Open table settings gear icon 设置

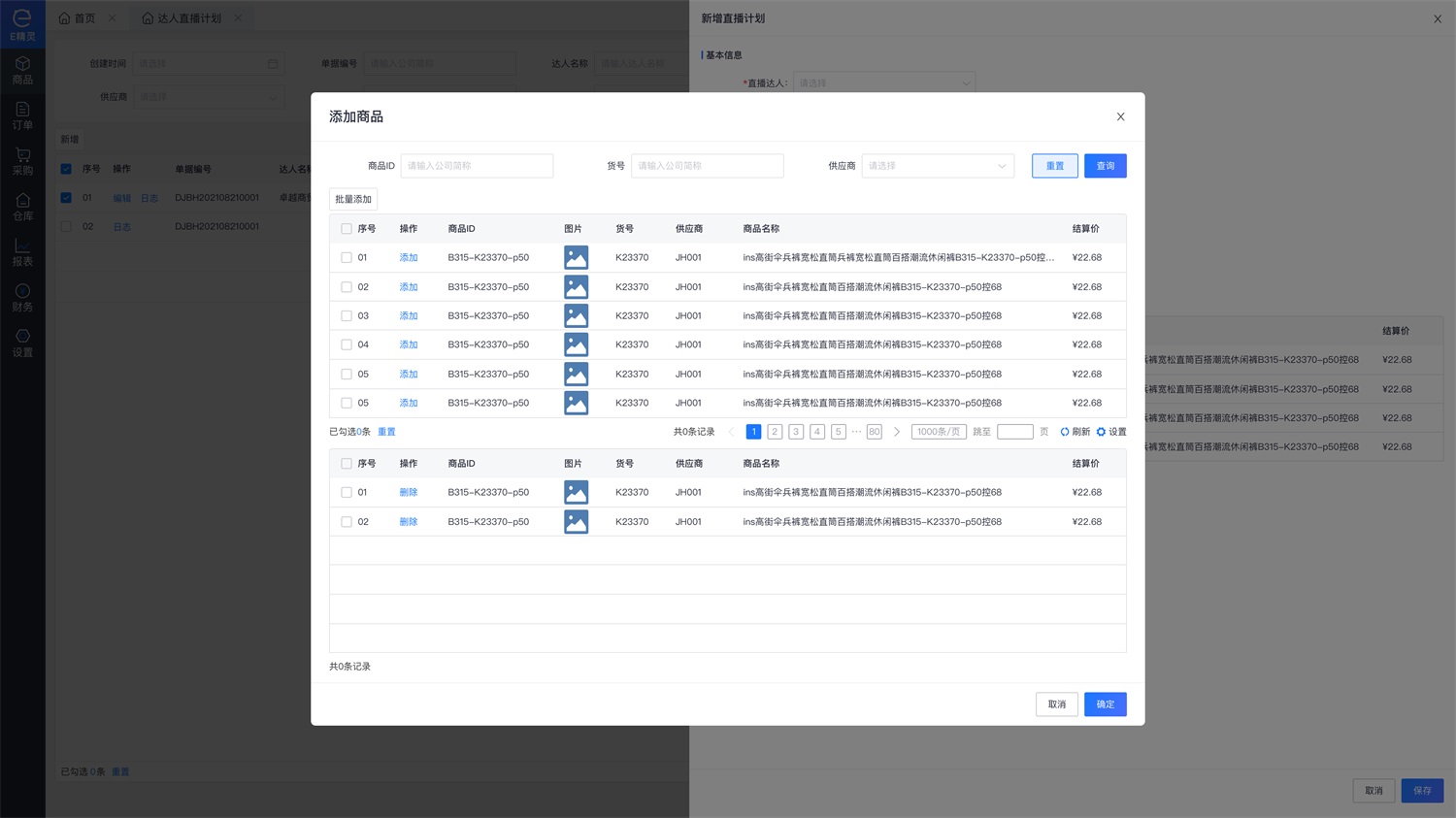1101,432
